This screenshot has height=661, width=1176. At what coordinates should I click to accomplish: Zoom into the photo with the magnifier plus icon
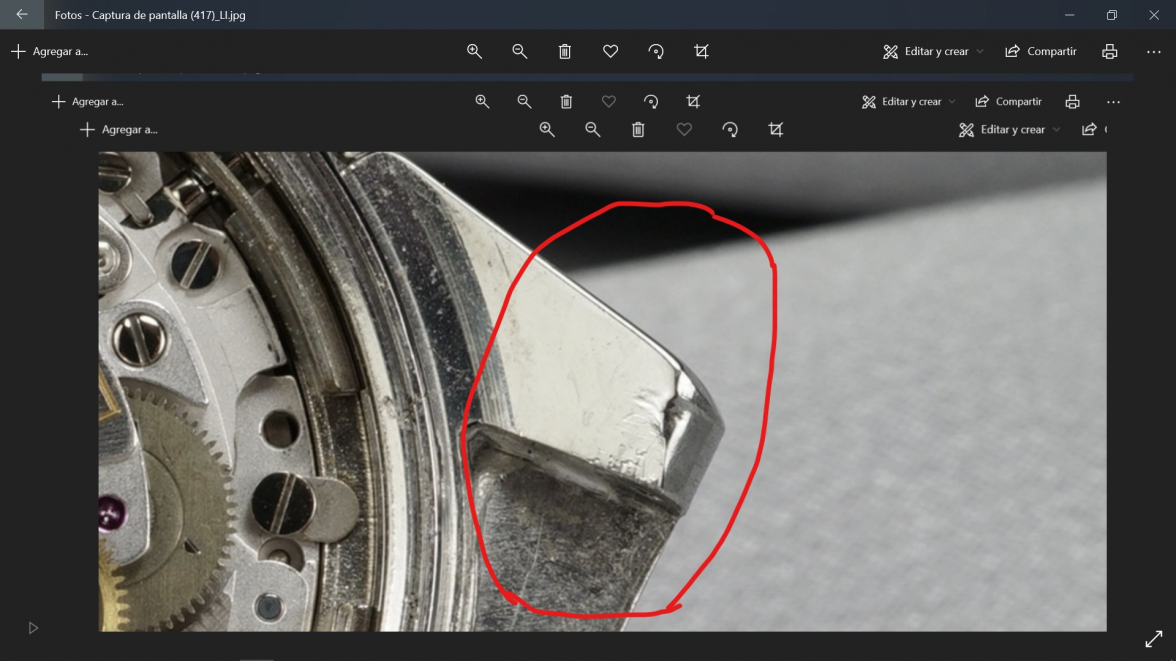474,51
